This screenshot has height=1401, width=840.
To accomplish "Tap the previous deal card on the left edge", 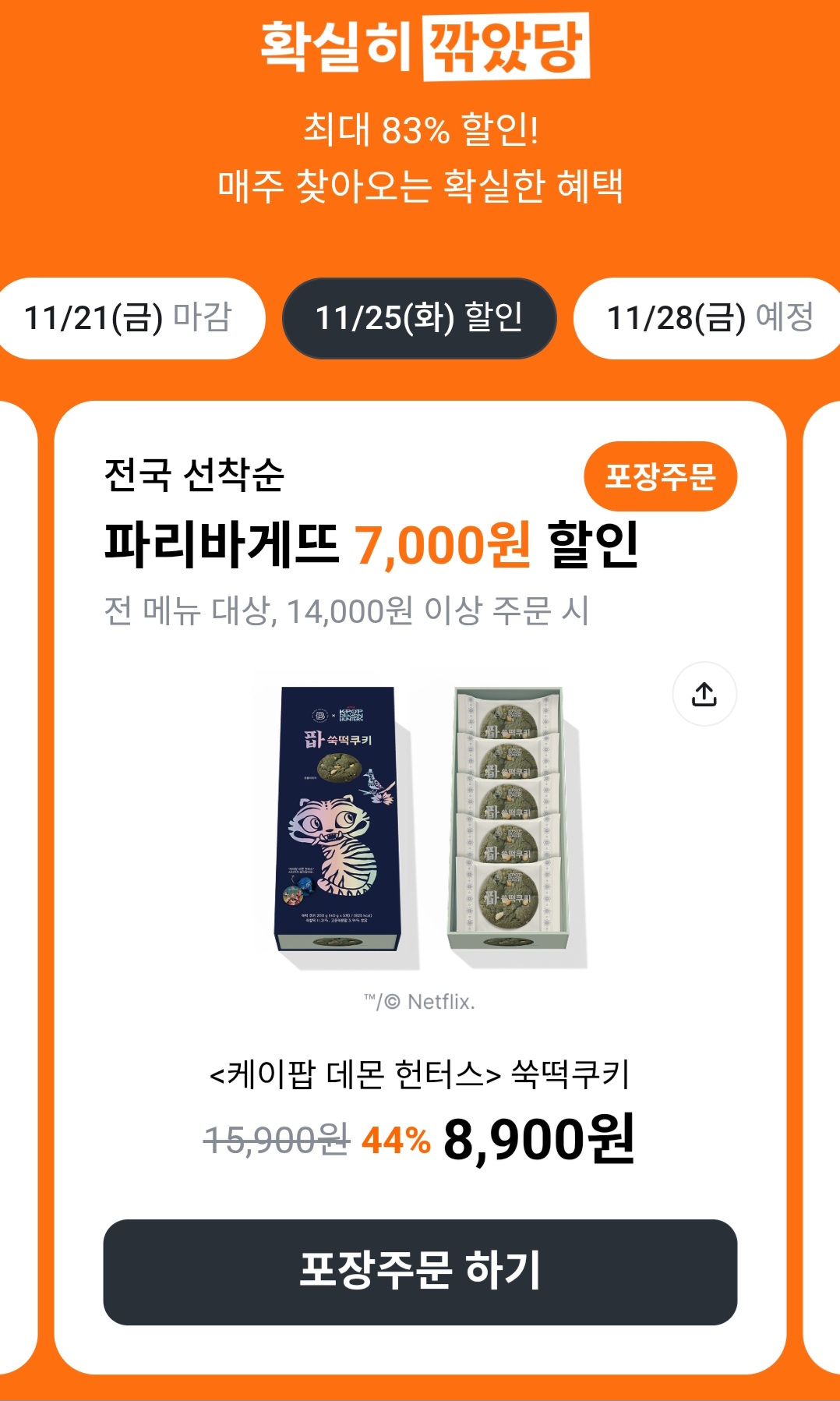I will coord(17,887).
